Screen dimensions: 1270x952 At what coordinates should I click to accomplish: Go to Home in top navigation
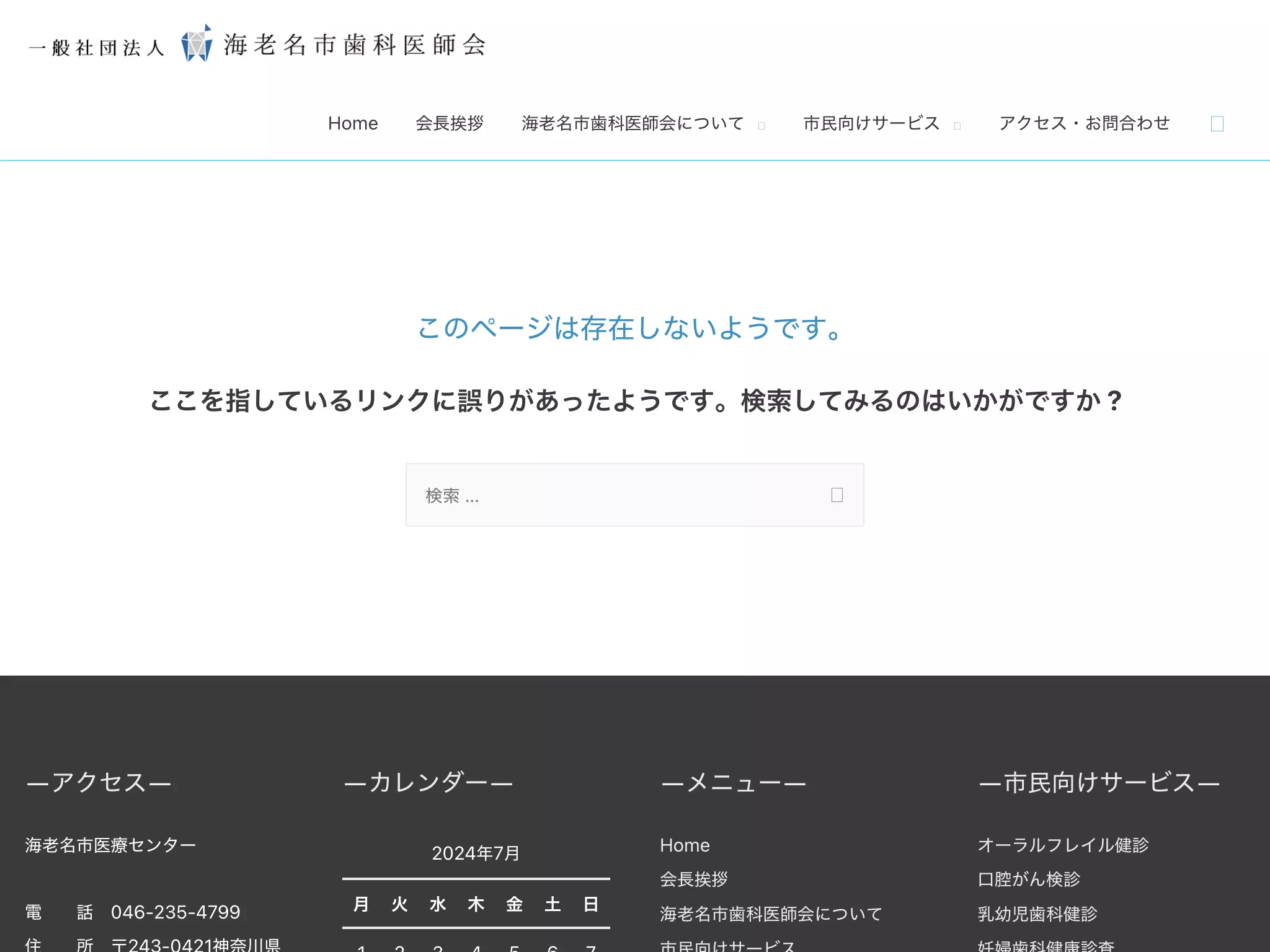click(353, 123)
